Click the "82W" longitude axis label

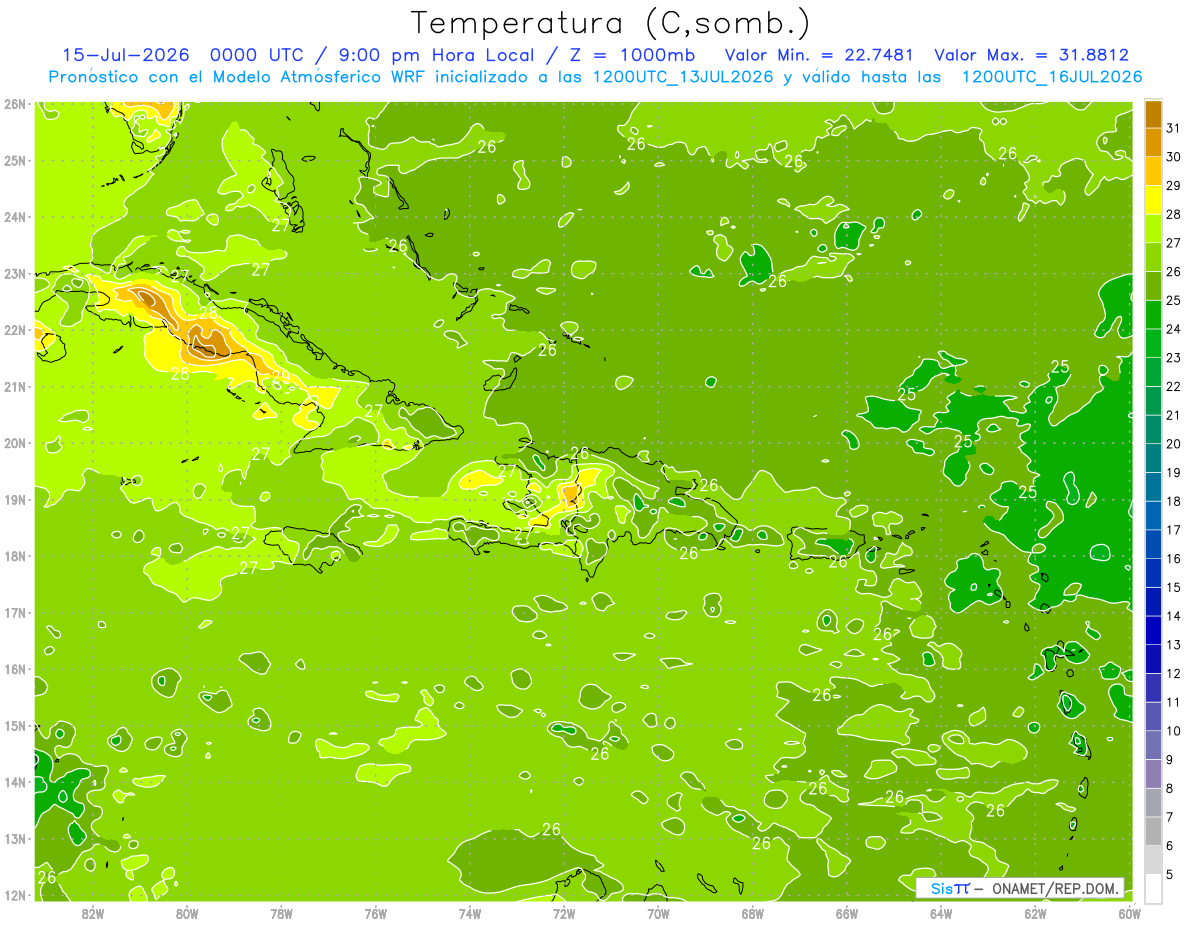(x=92, y=913)
